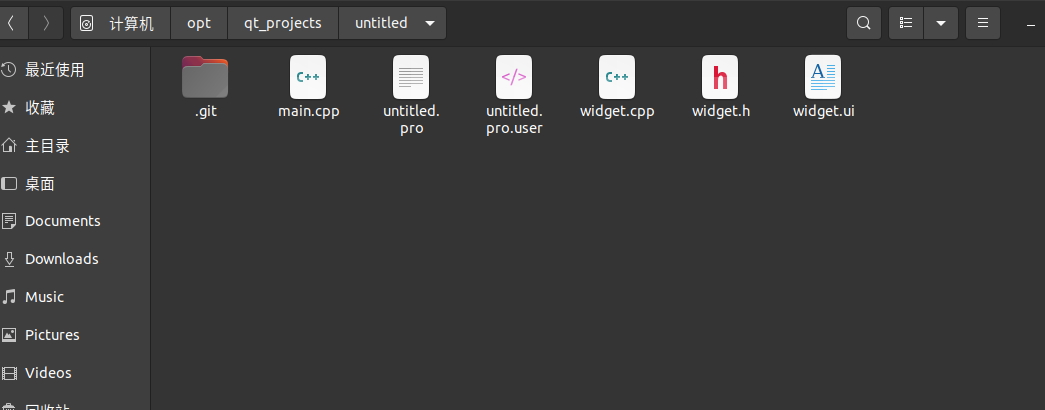Image resolution: width=1045 pixels, height=410 pixels.
Task: Go forward with the right arrow button
Action: [45, 23]
